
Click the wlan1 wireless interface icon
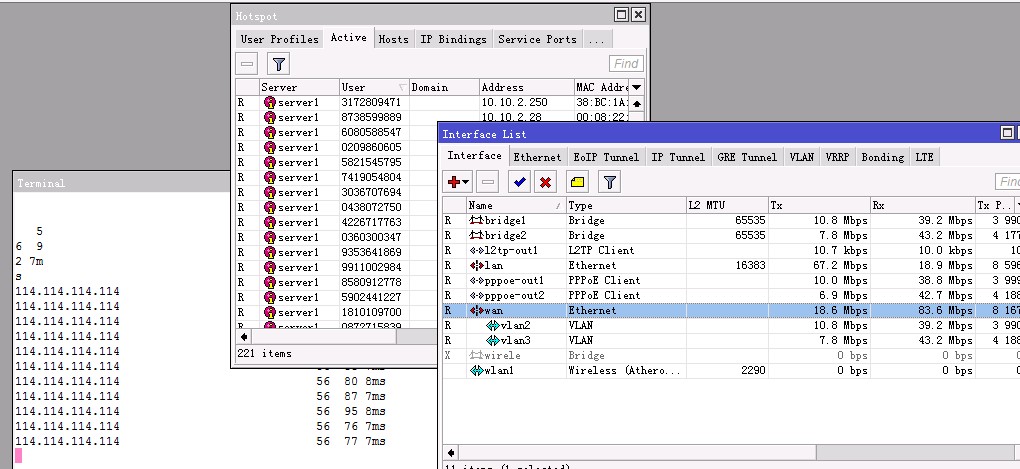coord(476,370)
